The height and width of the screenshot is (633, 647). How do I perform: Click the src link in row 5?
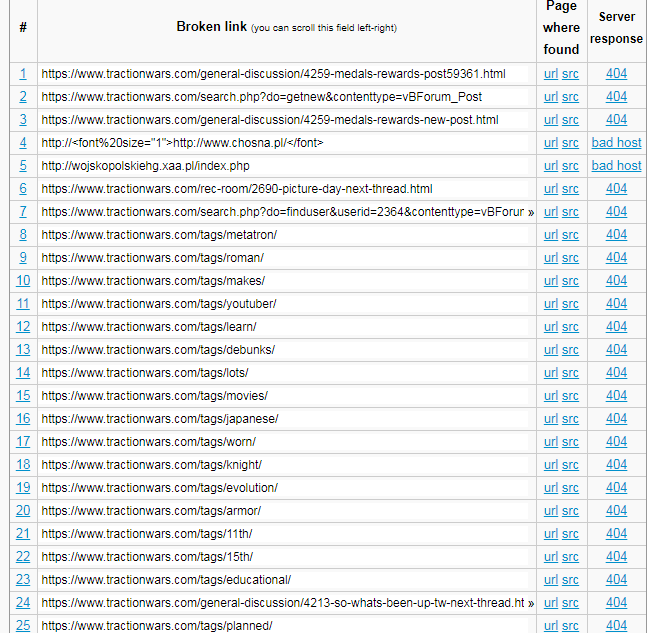pyautogui.click(x=570, y=166)
